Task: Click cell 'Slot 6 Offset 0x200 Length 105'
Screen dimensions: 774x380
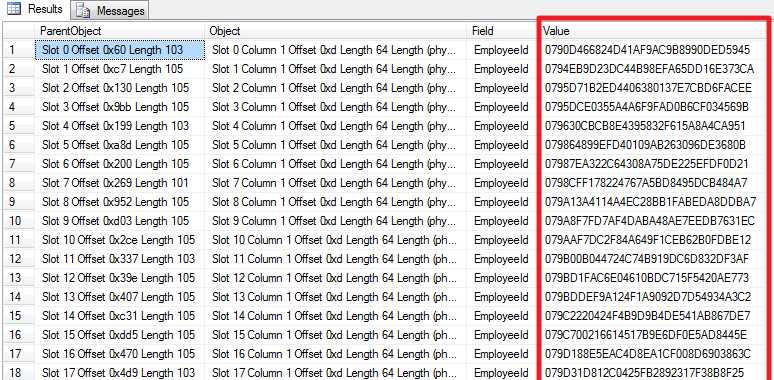Action: pos(119,164)
